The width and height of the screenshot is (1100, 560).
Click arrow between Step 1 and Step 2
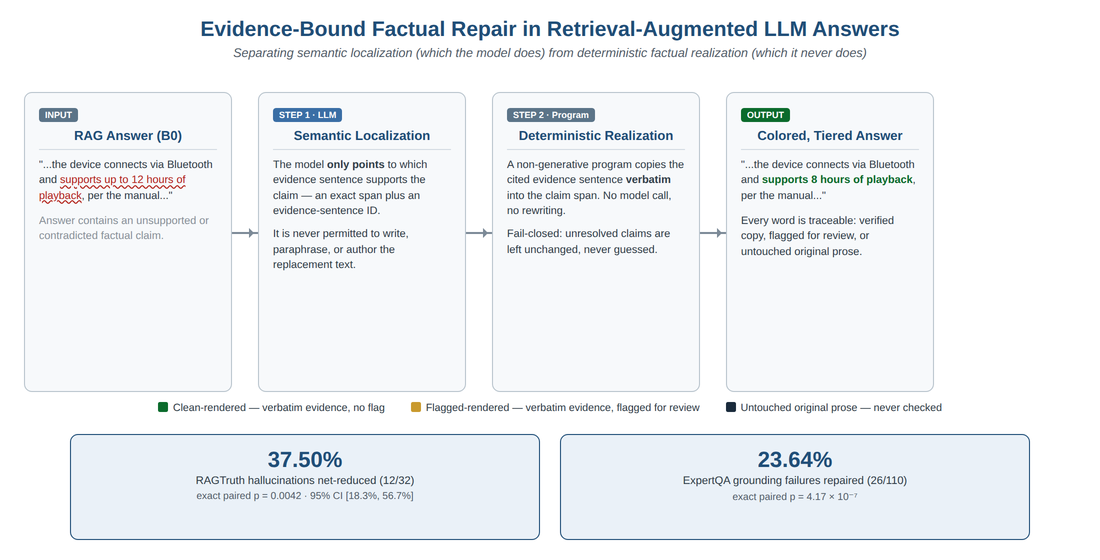[478, 233]
